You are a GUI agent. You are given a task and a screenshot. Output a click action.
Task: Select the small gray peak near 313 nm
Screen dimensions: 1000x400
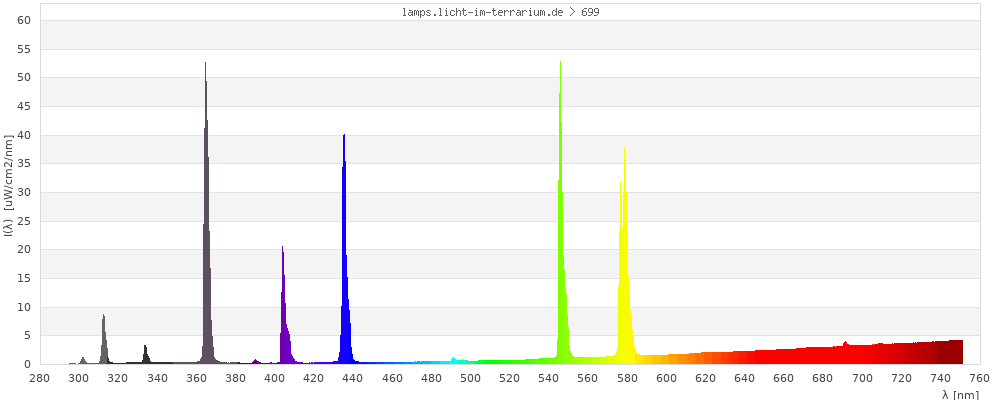pos(103,342)
